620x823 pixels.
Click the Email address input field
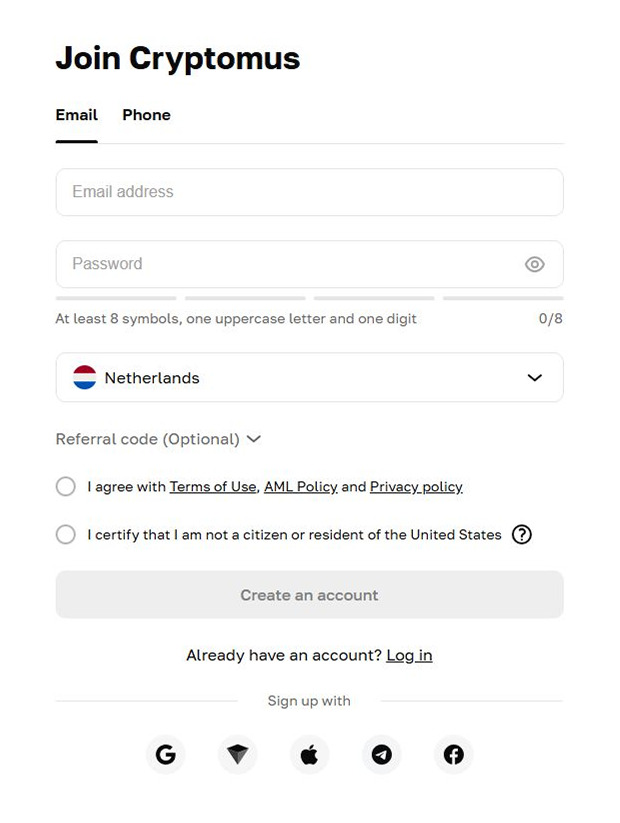pyautogui.click(x=309, y=192)
